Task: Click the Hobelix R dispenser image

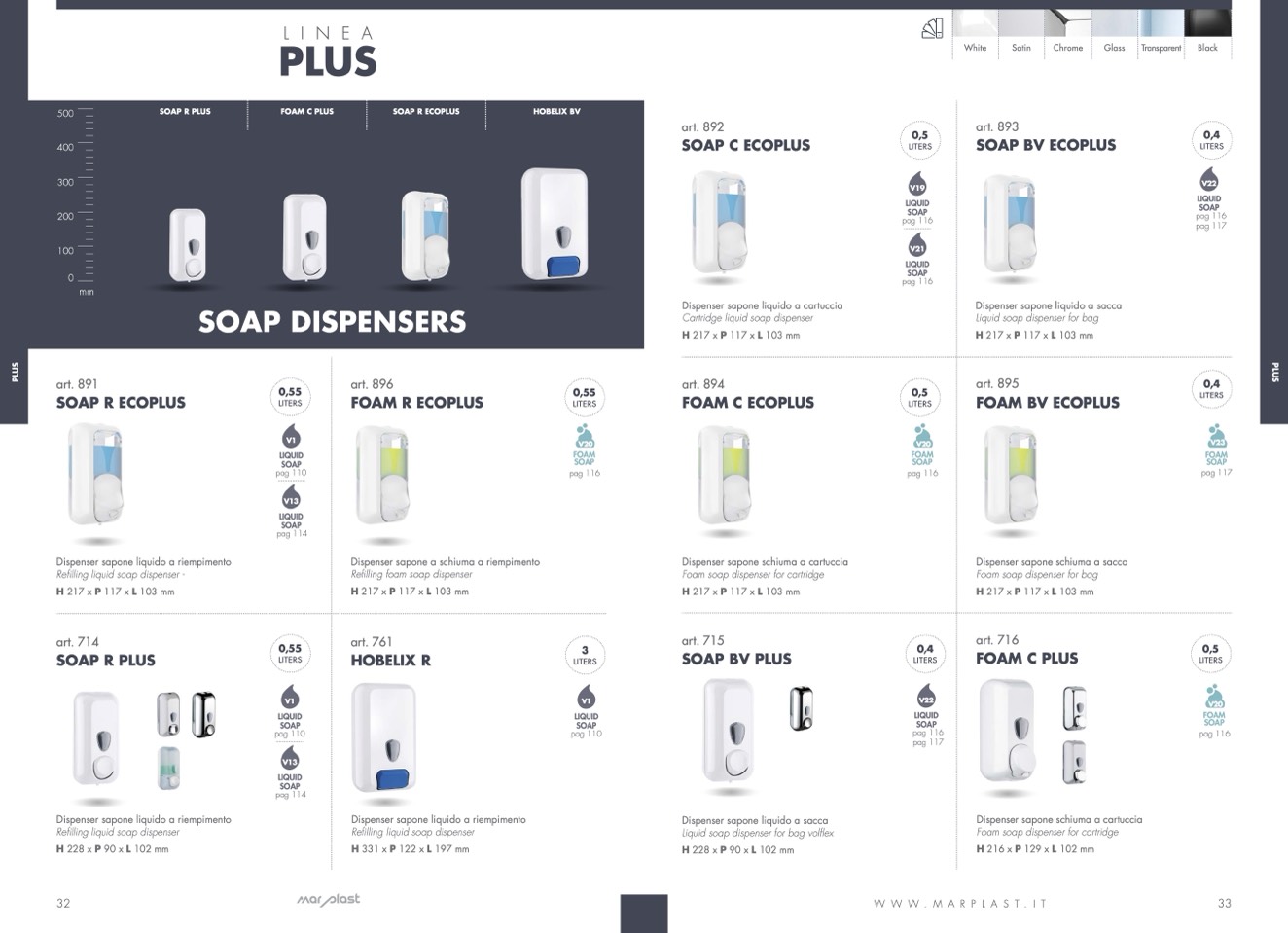Action: click(384, 739)
